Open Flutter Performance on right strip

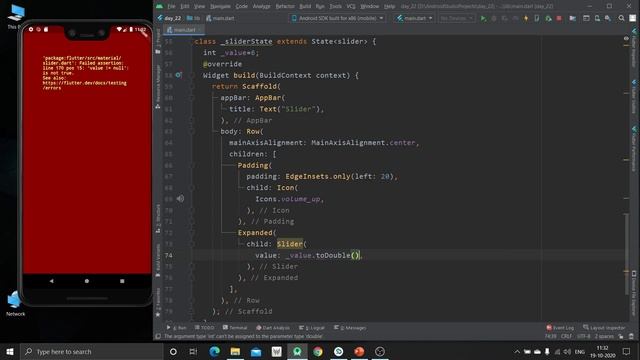coord(634,149)
